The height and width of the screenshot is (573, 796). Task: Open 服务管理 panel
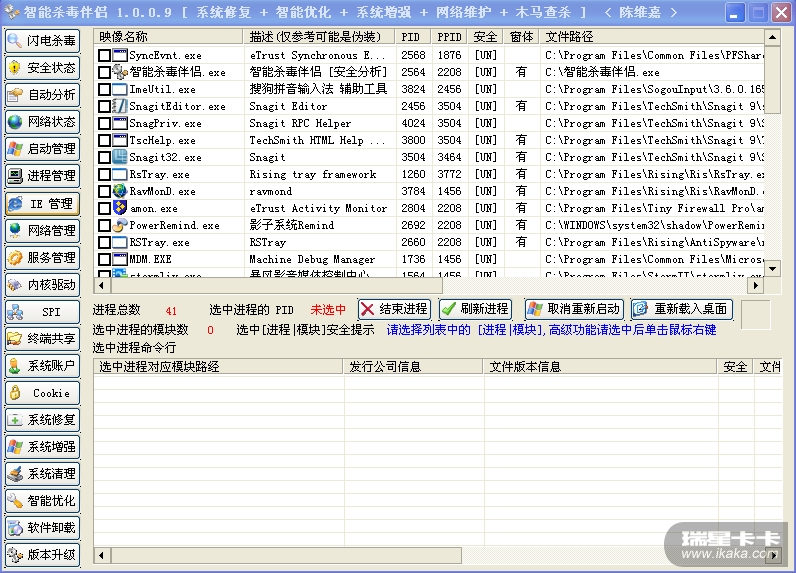tap(43, 257)
